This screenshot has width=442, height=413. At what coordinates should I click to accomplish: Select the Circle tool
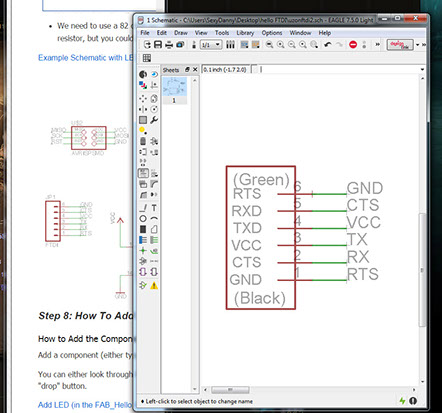(x=143, y=219)
